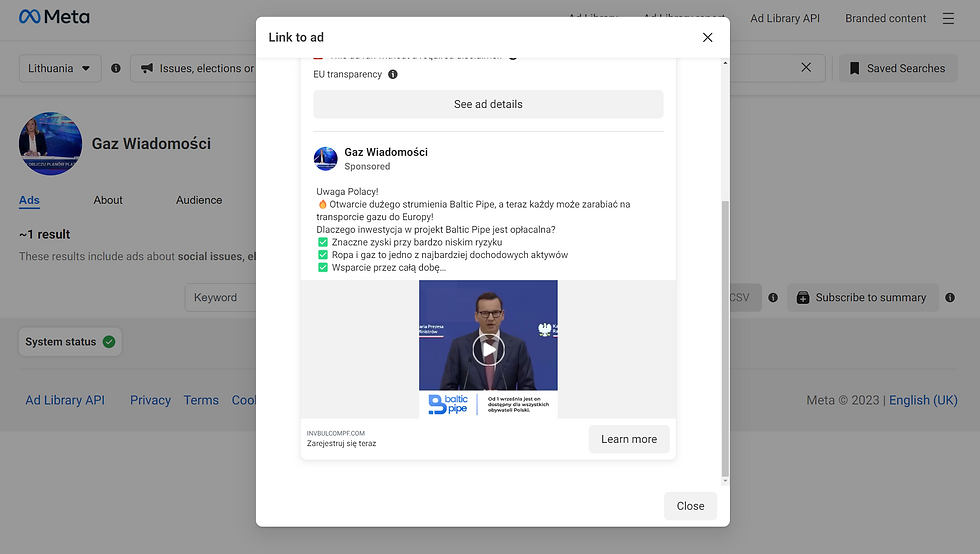Open Branded content in header
This screenshot has height=554, width=980.
pyautogui.click(x=886, y=18)
